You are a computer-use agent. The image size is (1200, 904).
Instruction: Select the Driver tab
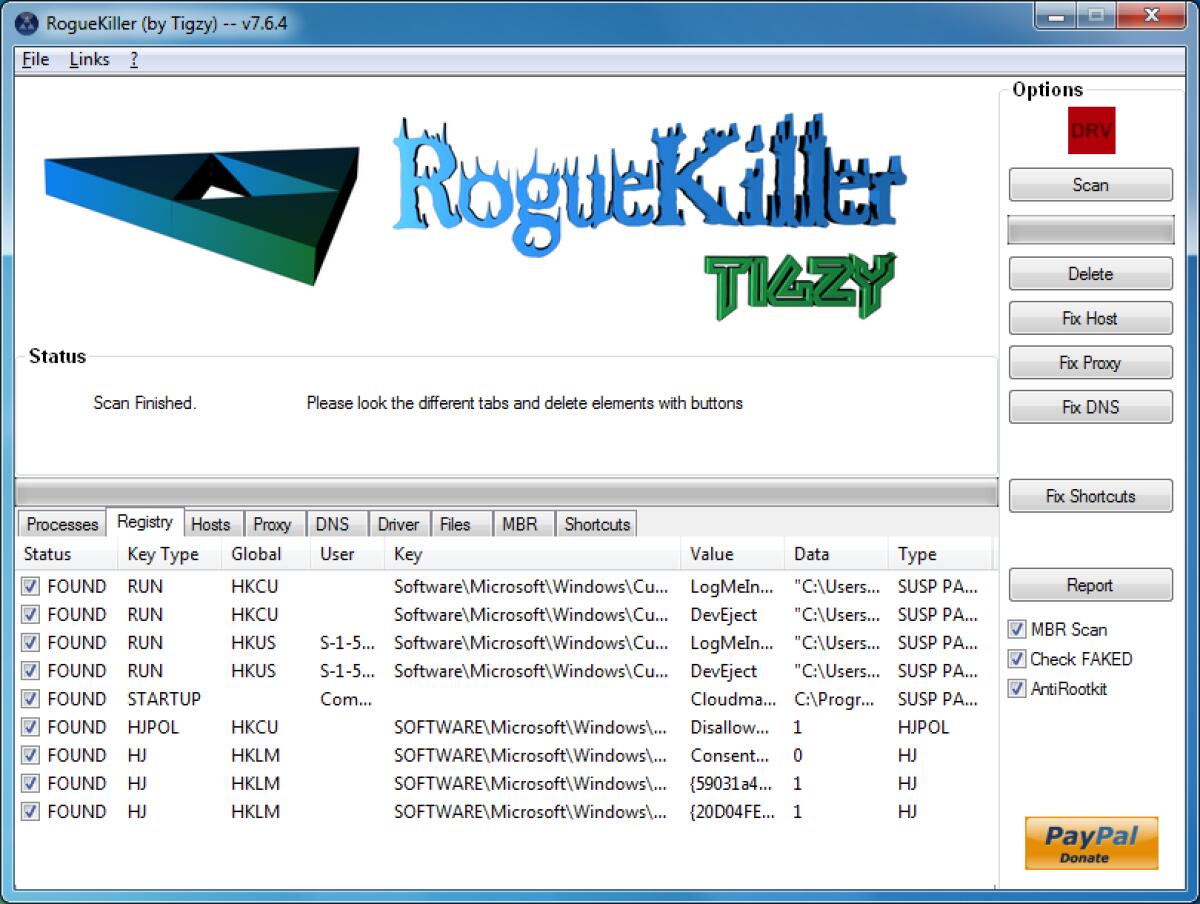click(x=398, y=523)
